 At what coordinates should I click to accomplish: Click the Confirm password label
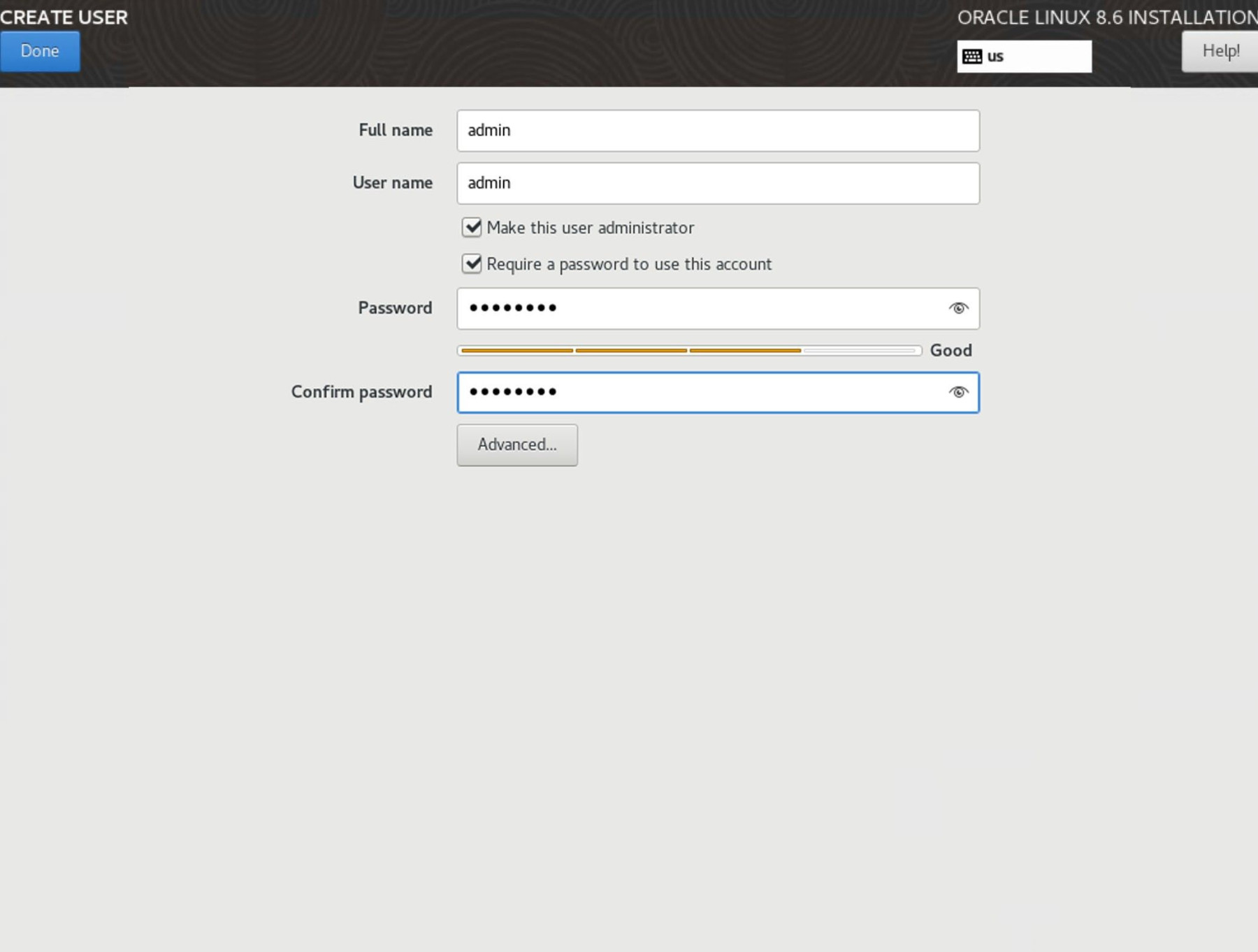pyautogui.click(x=361, y=392)
